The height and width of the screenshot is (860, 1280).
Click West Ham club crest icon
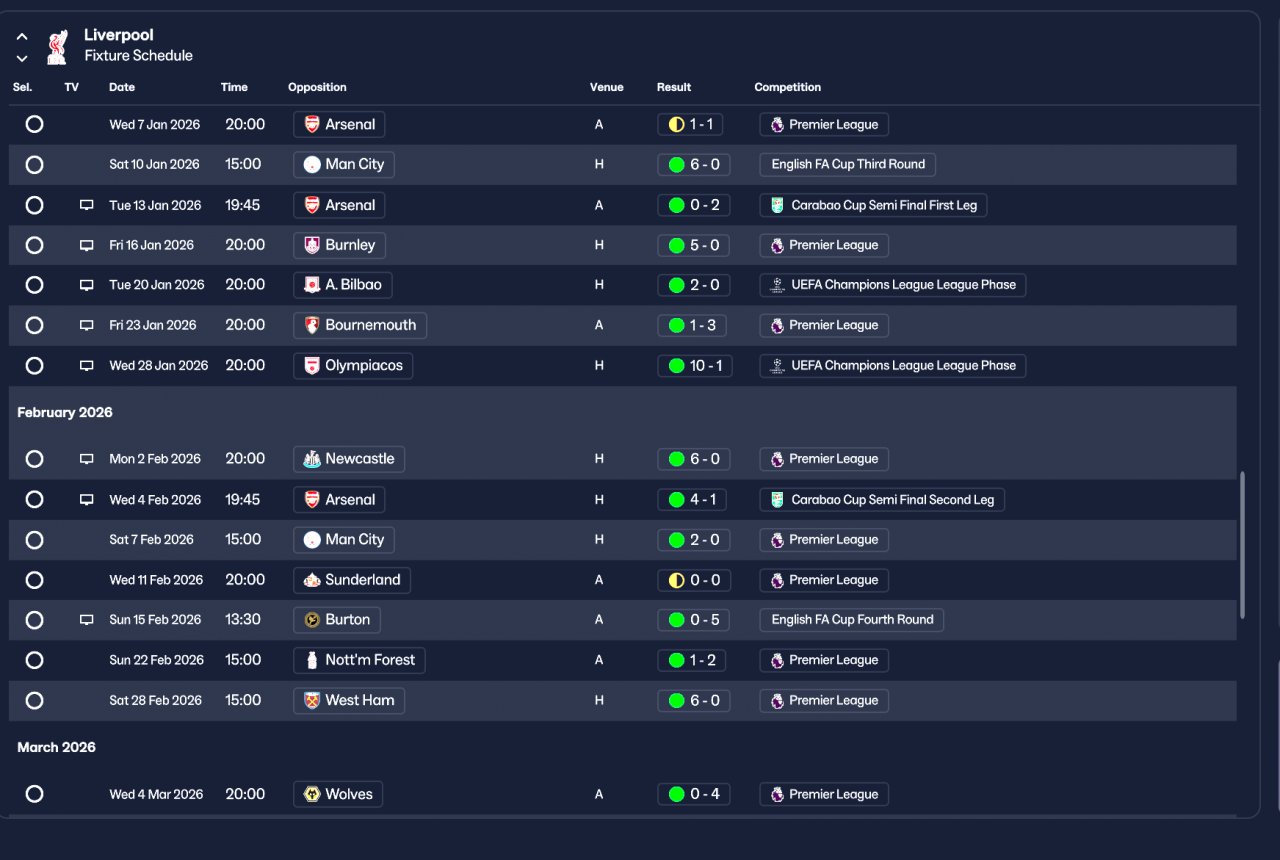point(312,701)
